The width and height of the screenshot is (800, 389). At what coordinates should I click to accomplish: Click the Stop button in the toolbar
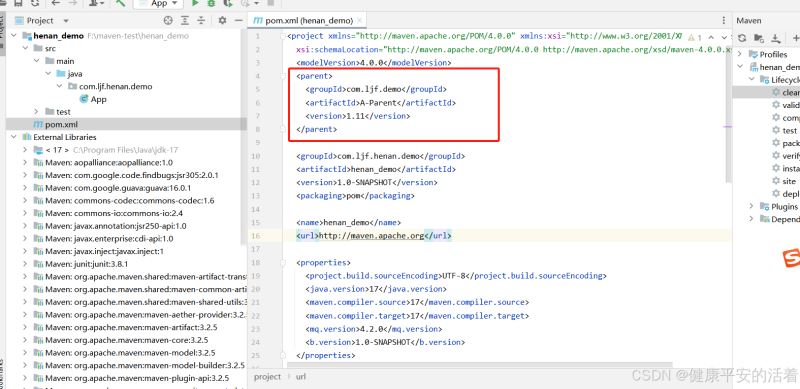click(270, 3)
